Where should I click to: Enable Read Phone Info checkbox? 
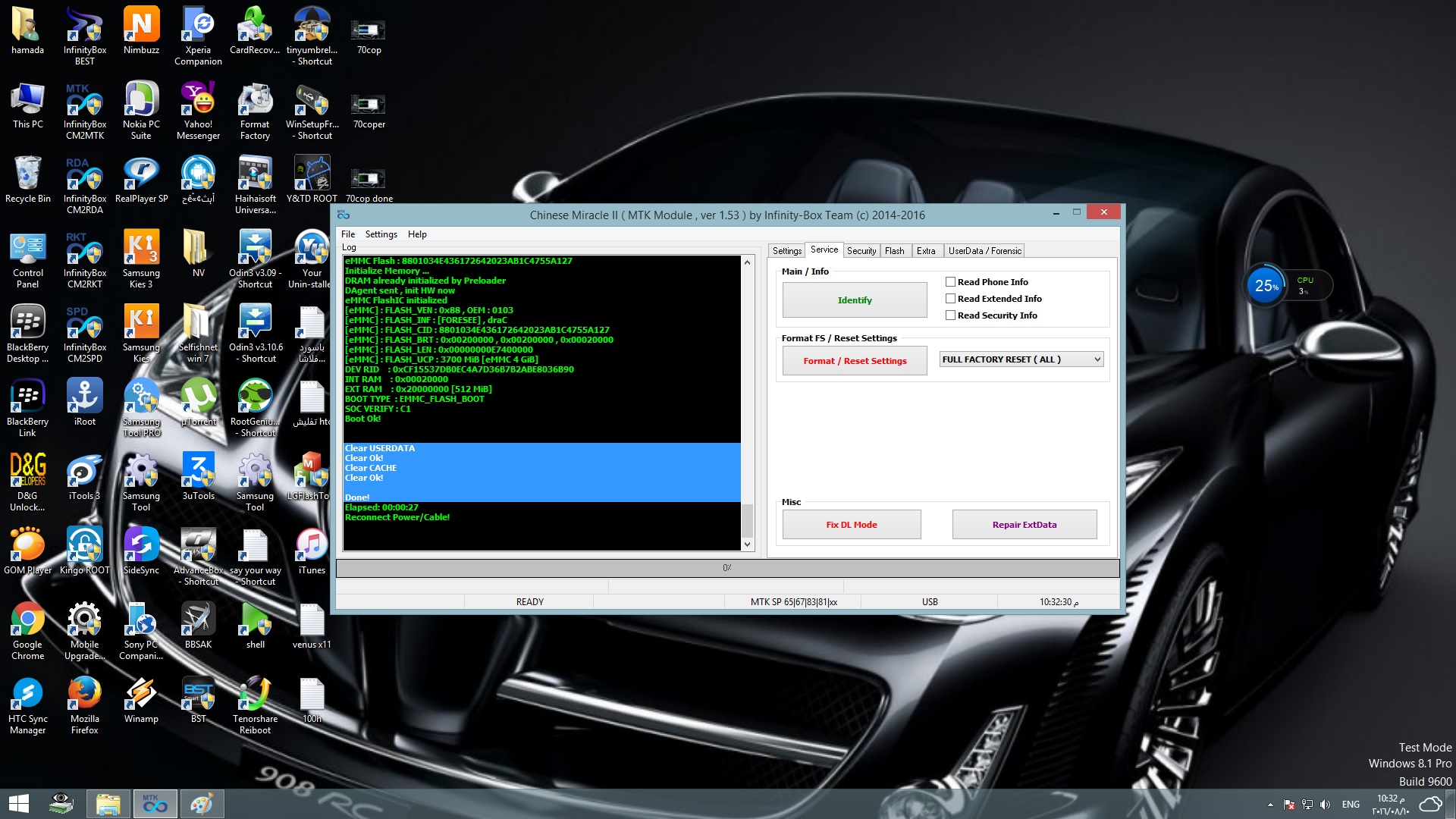click(950, 281)
